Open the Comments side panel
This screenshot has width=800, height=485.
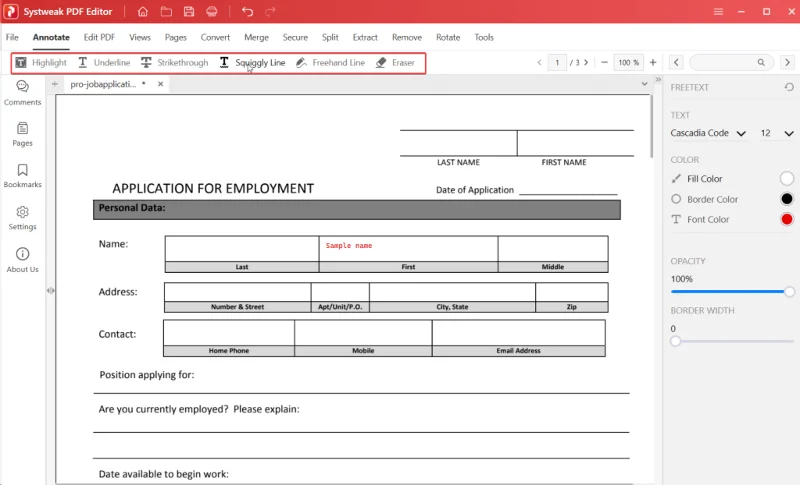[x=22, y=93]
